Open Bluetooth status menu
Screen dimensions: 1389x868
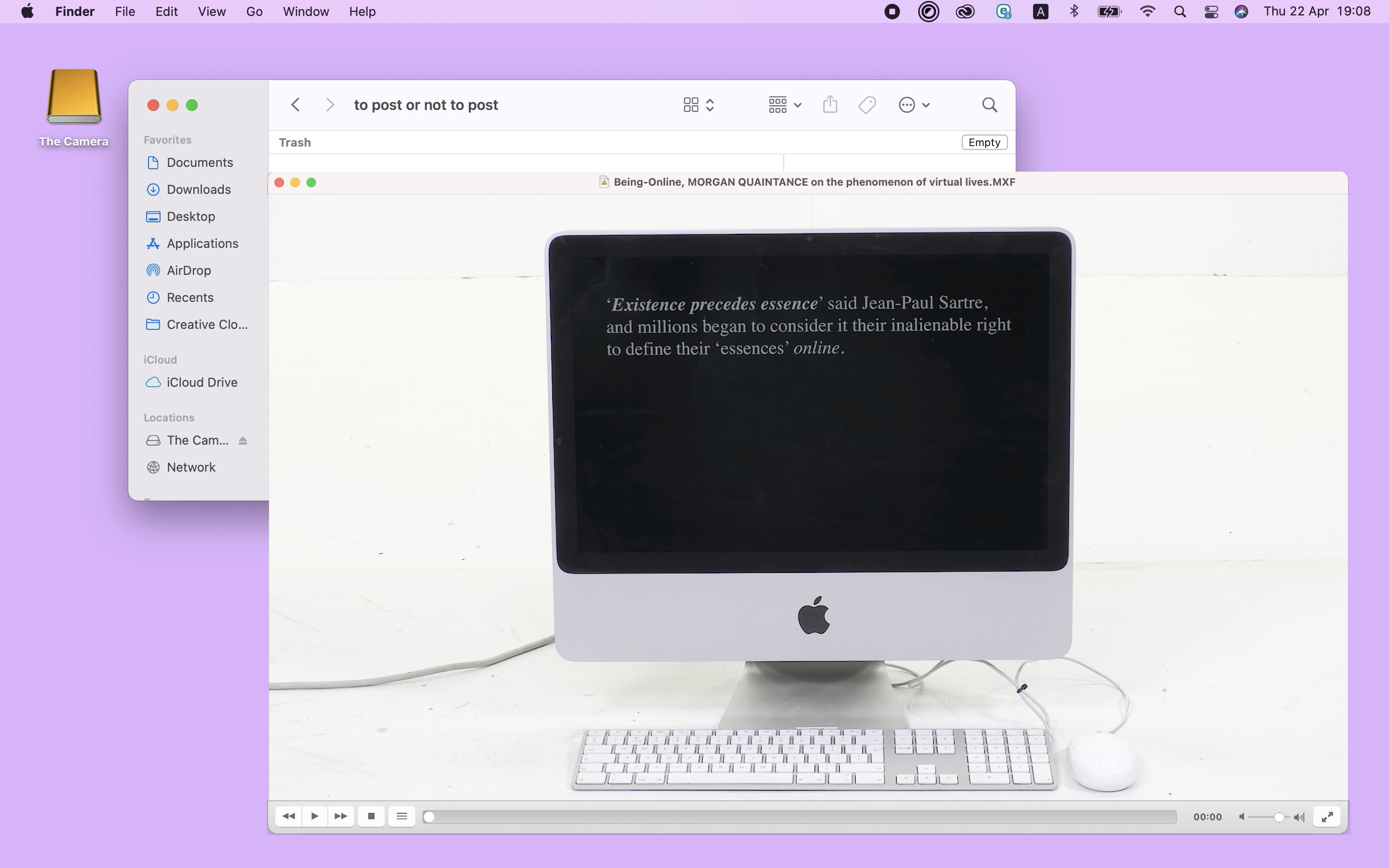click(1074, 12)
